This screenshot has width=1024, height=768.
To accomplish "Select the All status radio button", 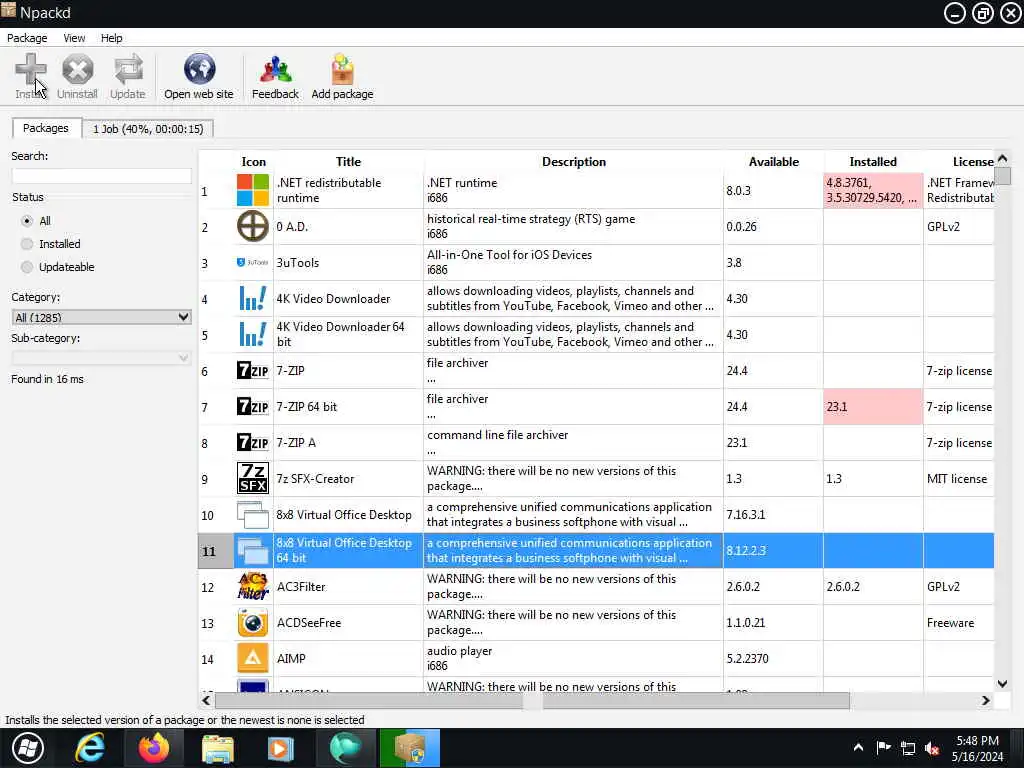I will [x=27, y=221].
